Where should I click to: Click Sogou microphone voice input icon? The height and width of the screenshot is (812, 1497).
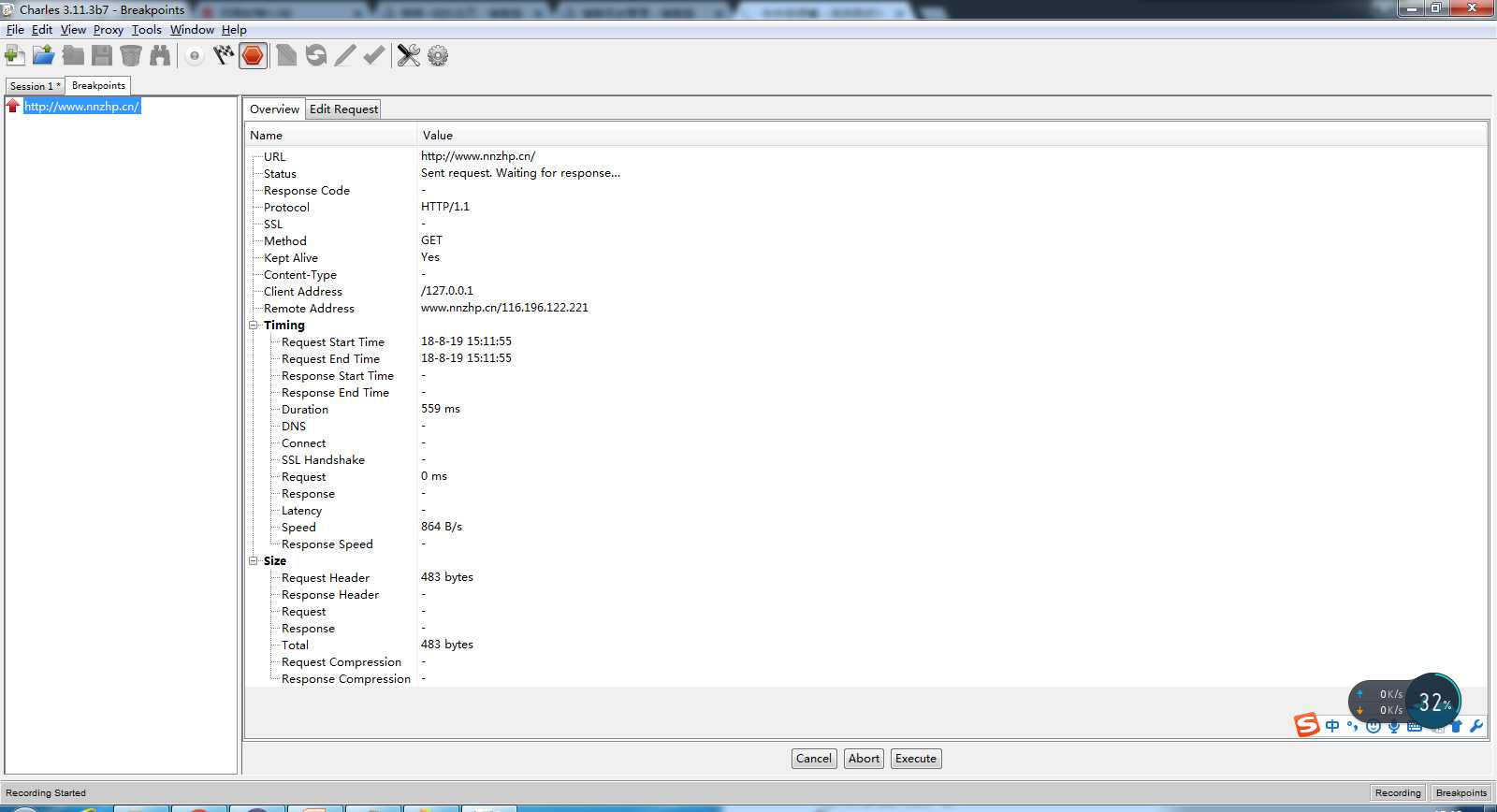pos(1394,726)
